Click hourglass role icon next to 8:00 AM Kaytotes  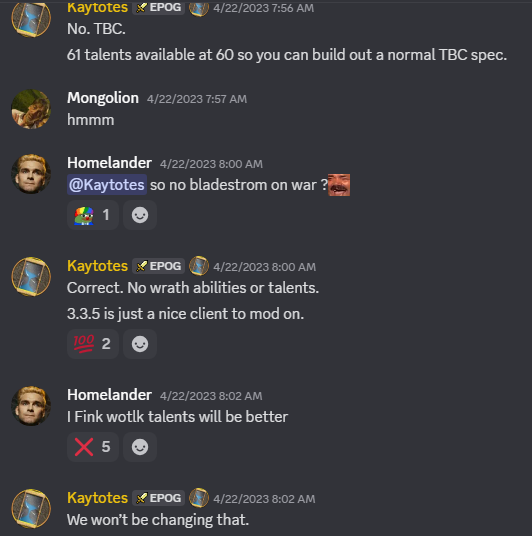(x=199, y=266)
